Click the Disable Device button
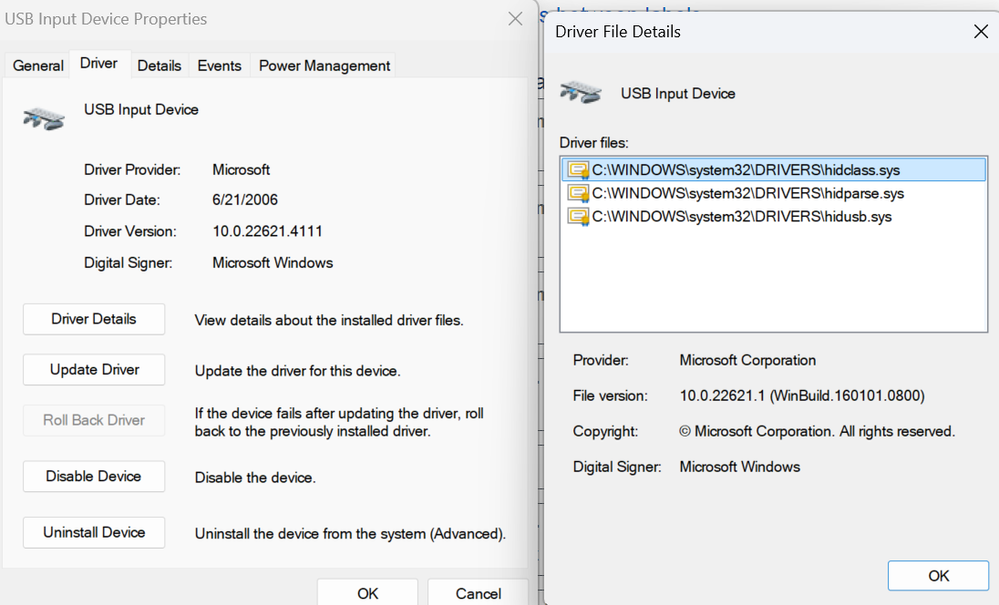Viewport: 999px width, 605px height. 94,476
